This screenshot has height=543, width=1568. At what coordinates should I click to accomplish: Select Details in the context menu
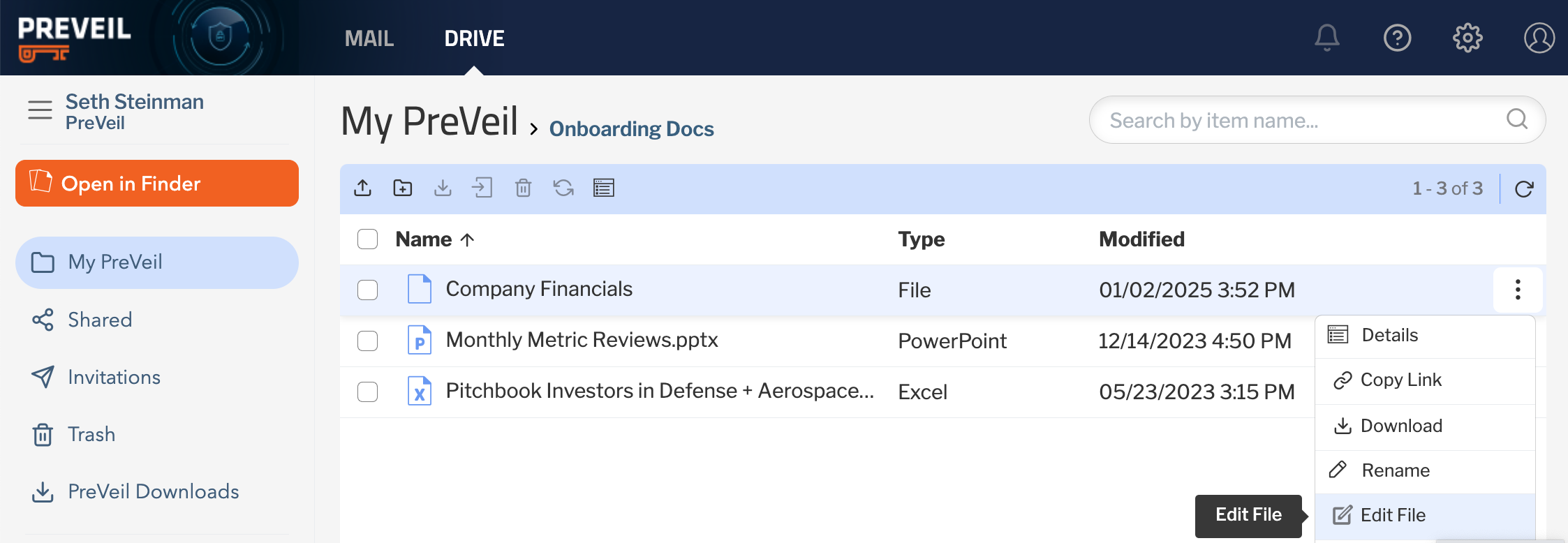[1425, 336]
